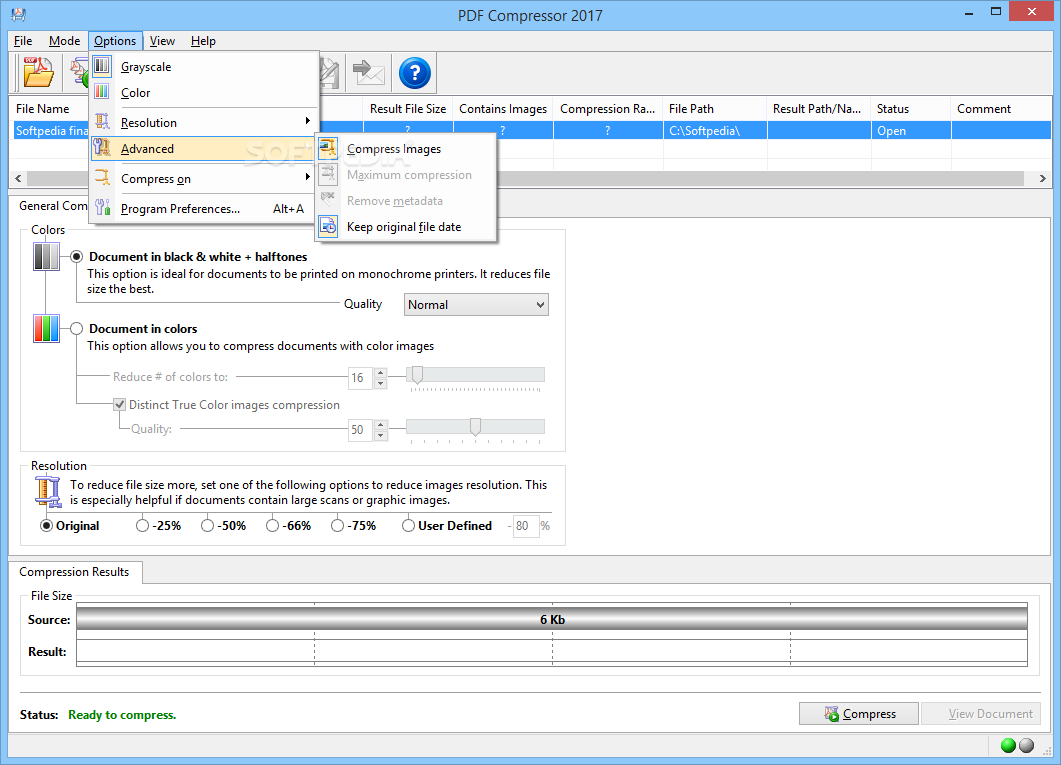This screenshot has height=765, width=1061.
Task: Select the -50% resolution option
Action: coord(207,526)
